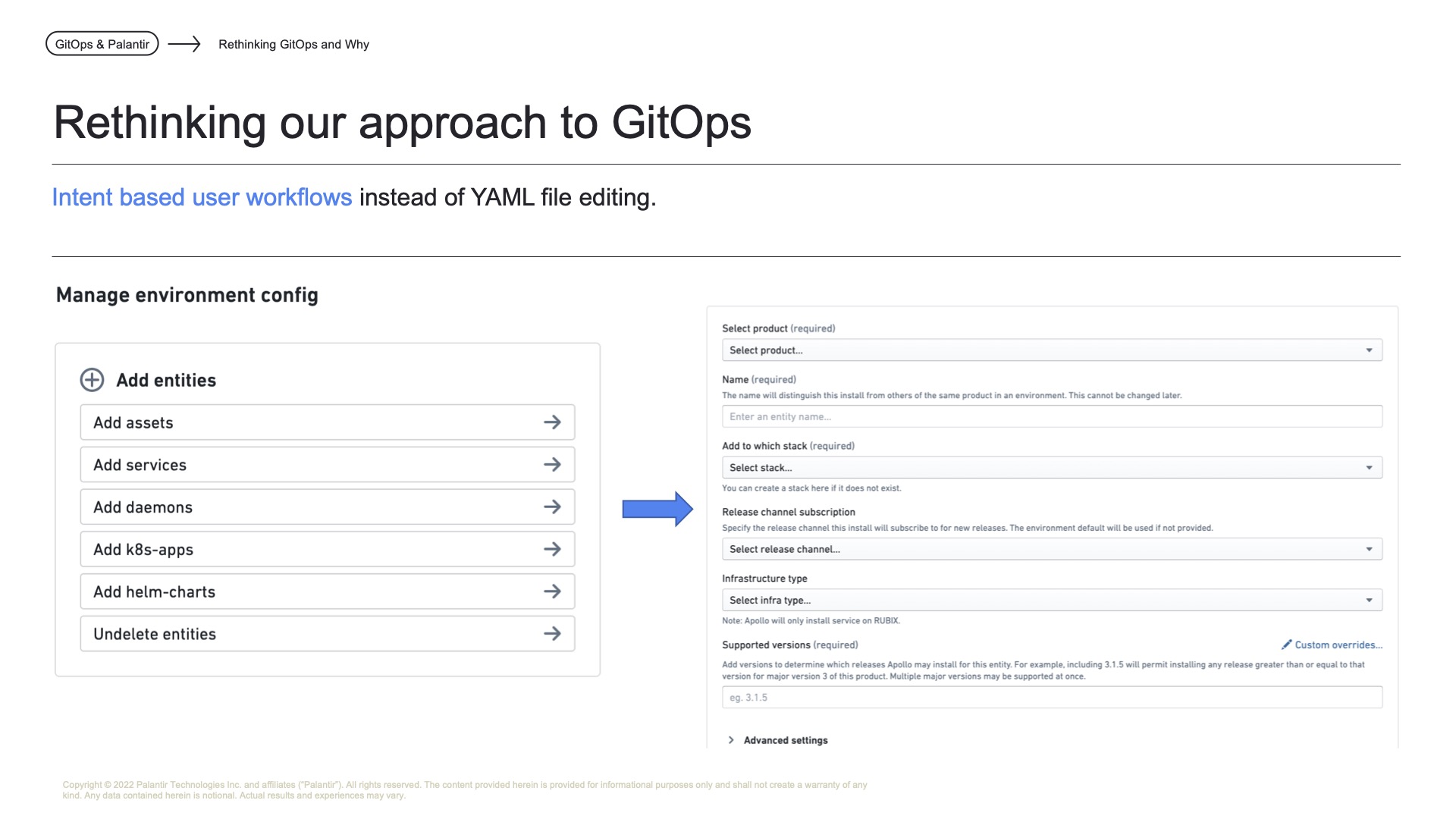The height and width of the screenshot is (819, 1456).
Task: Open the Select infra type dropdown
Action: point(1053,600)
